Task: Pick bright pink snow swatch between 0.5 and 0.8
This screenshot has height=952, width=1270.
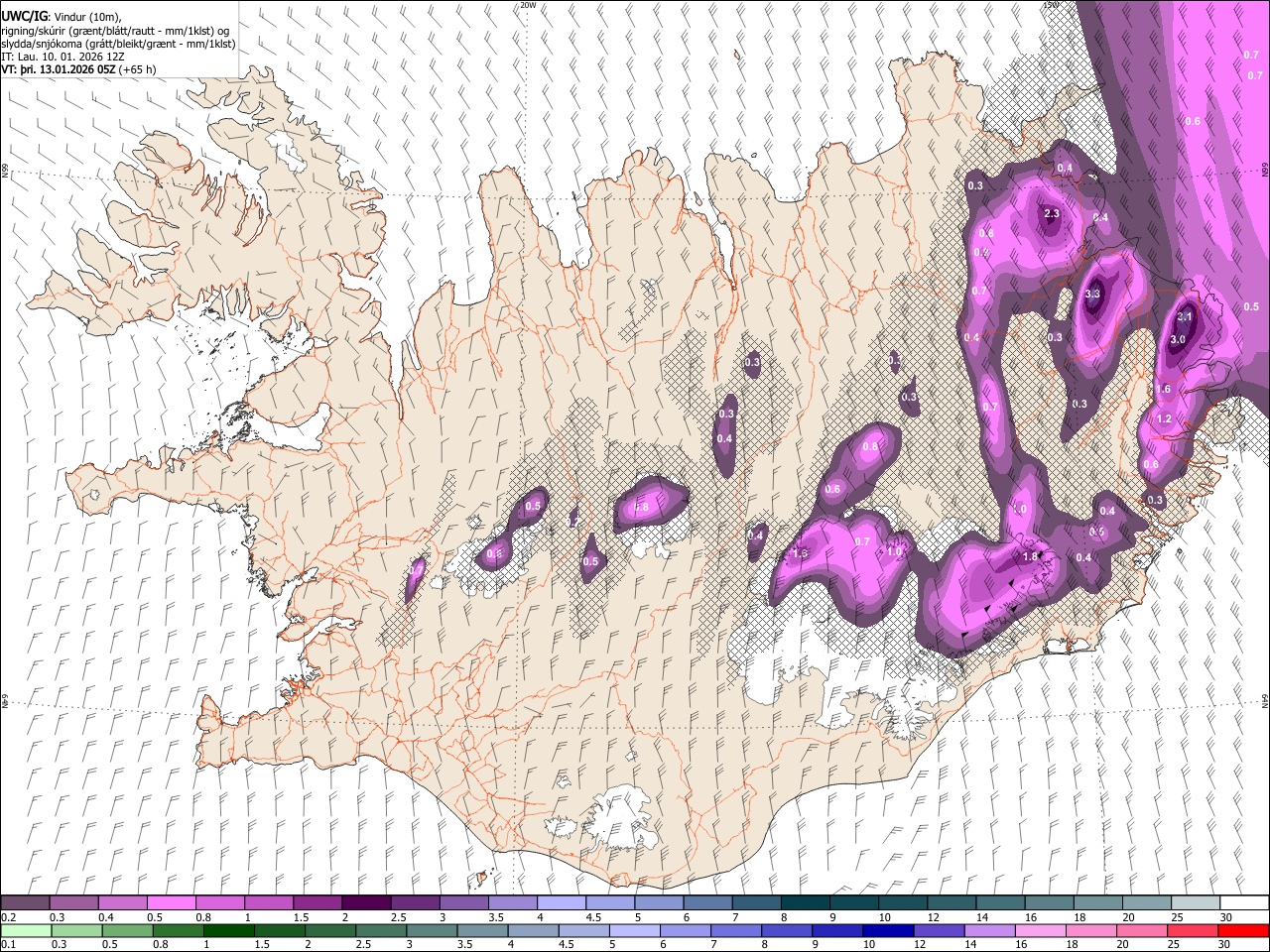Action: 171,902
